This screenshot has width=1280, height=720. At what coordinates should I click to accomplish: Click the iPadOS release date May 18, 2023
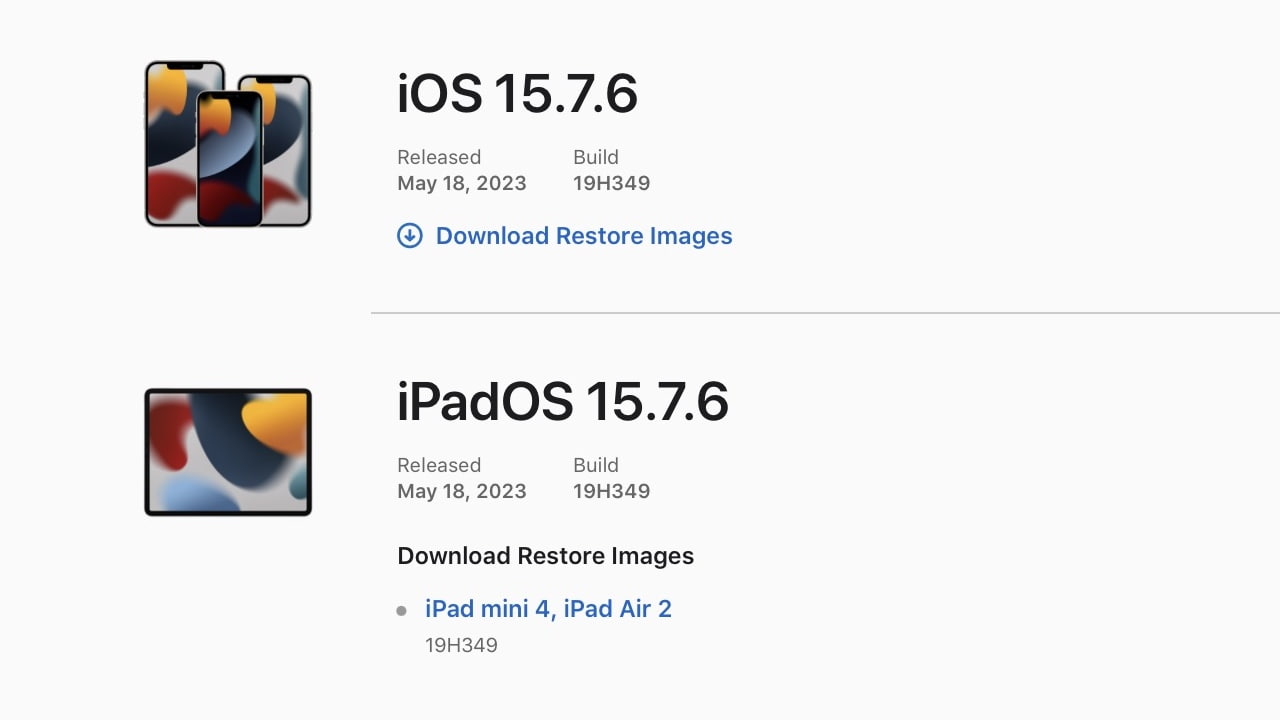point(461,491)
